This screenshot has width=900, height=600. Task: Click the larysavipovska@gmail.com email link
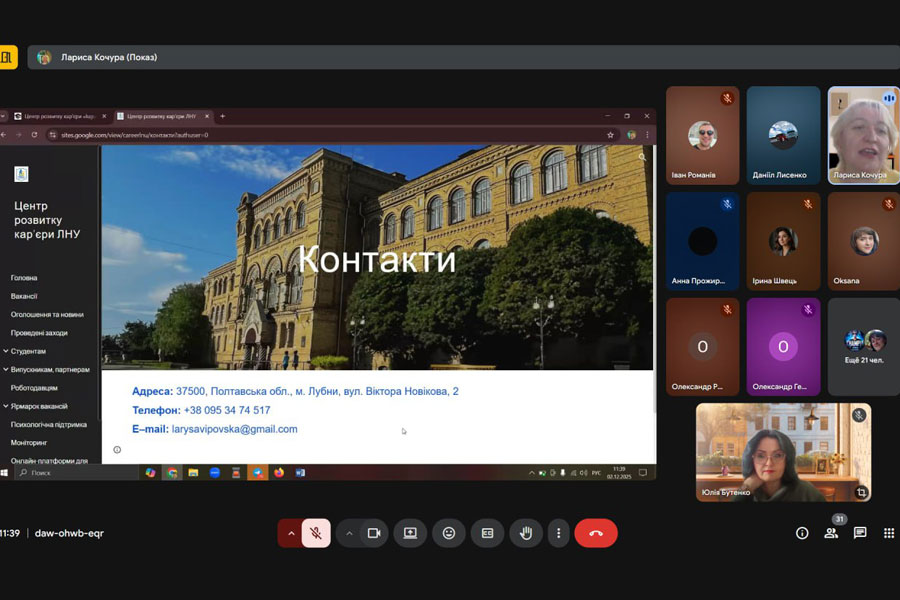click(x=234, y=429)
